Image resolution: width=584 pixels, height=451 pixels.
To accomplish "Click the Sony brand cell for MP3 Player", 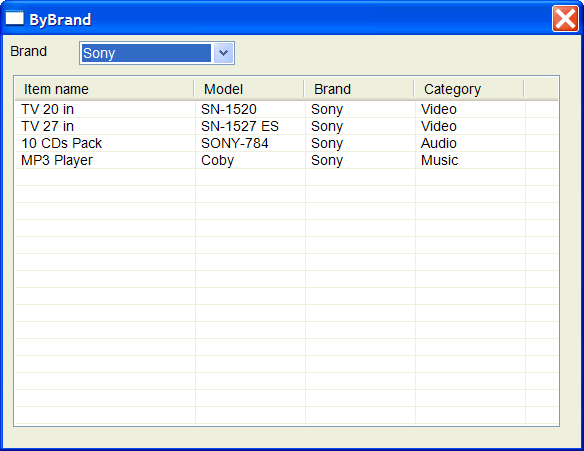I will pos(327,161).
